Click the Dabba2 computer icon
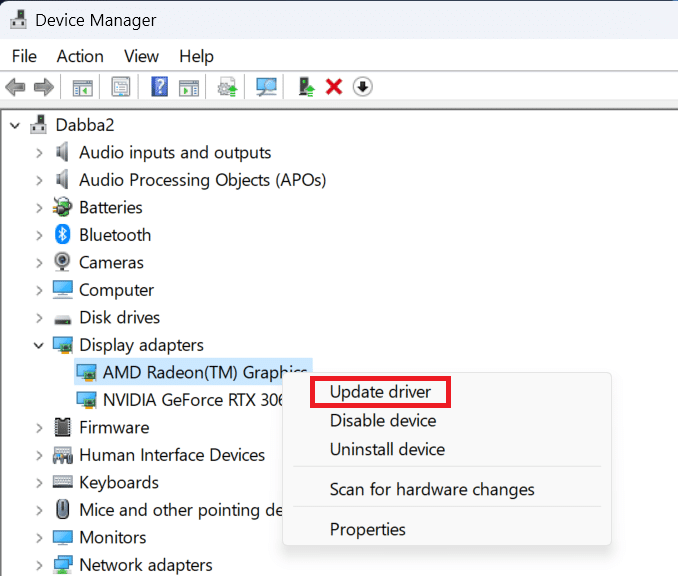 (38, 125)
